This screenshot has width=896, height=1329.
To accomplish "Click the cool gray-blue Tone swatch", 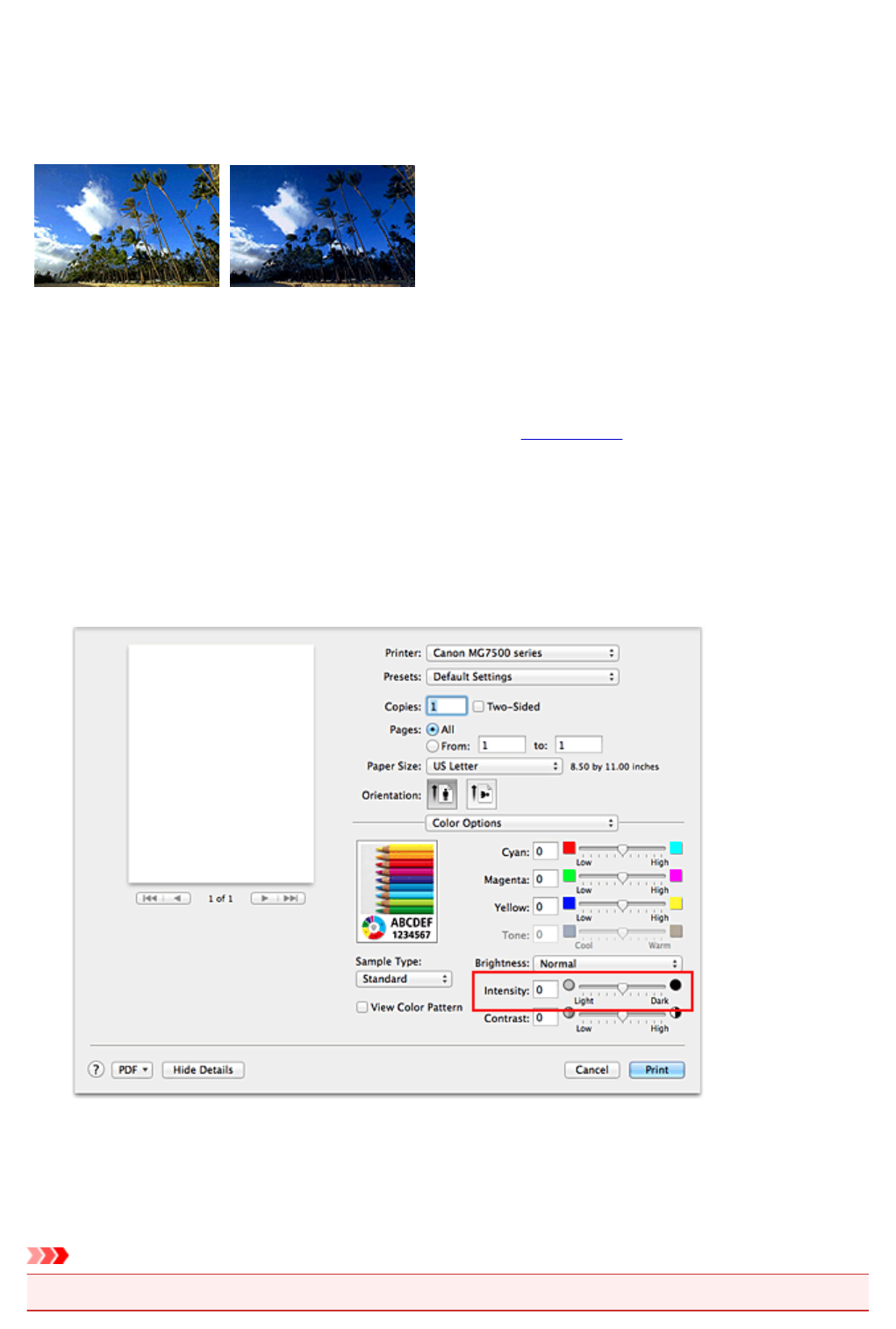I will click(569, 931).
